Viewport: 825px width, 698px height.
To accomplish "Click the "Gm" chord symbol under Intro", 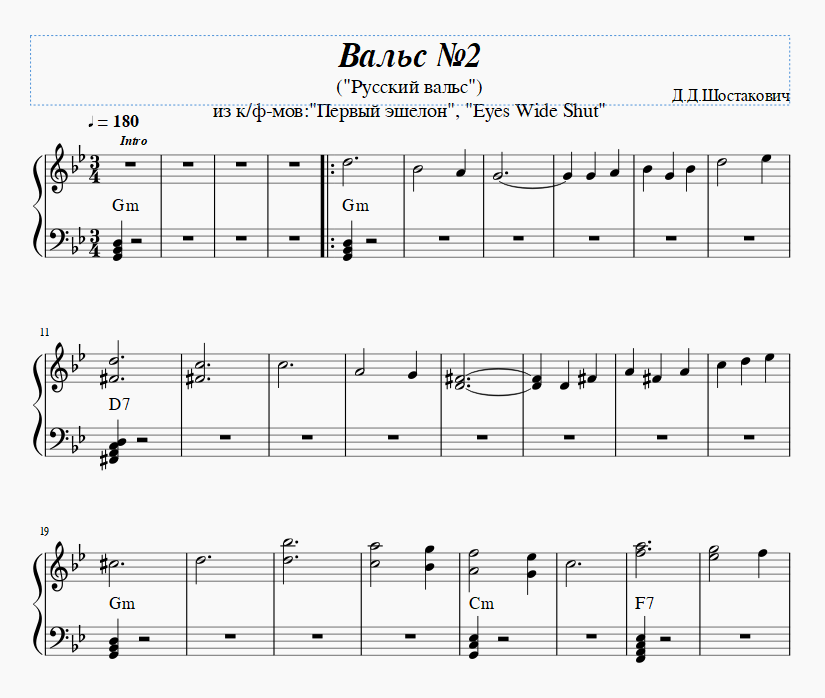I will (125, 205).
